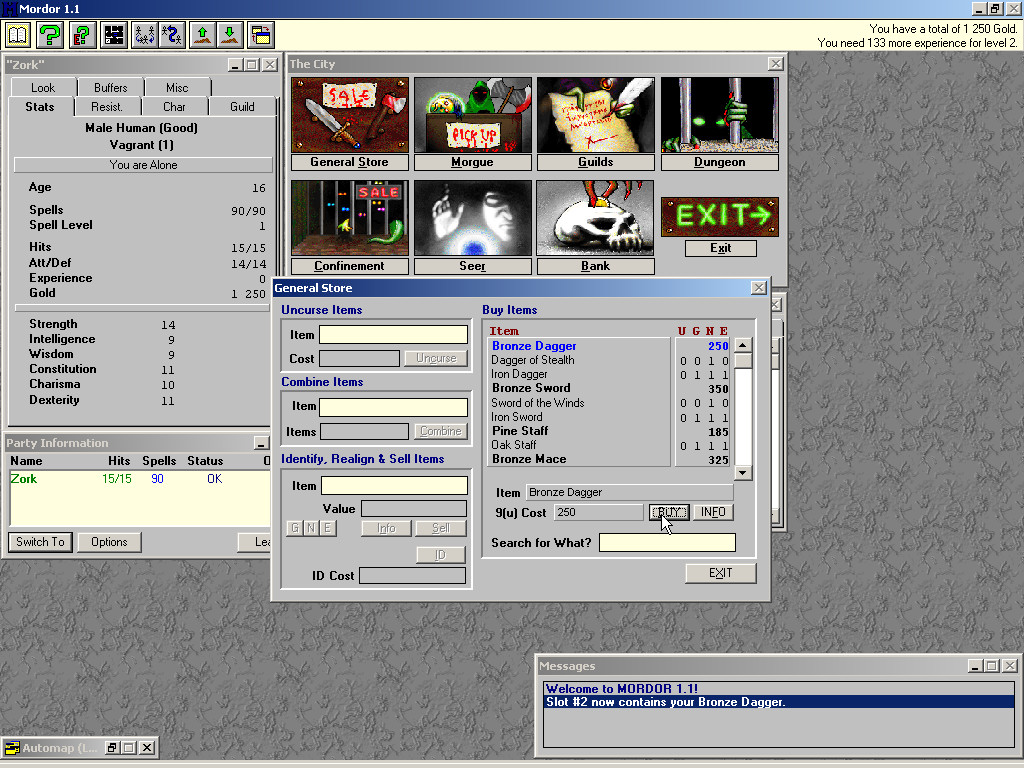Click the Morgue pick up picture
Image resolution: width=1024 pixels, height=768 pixels.
473,114
